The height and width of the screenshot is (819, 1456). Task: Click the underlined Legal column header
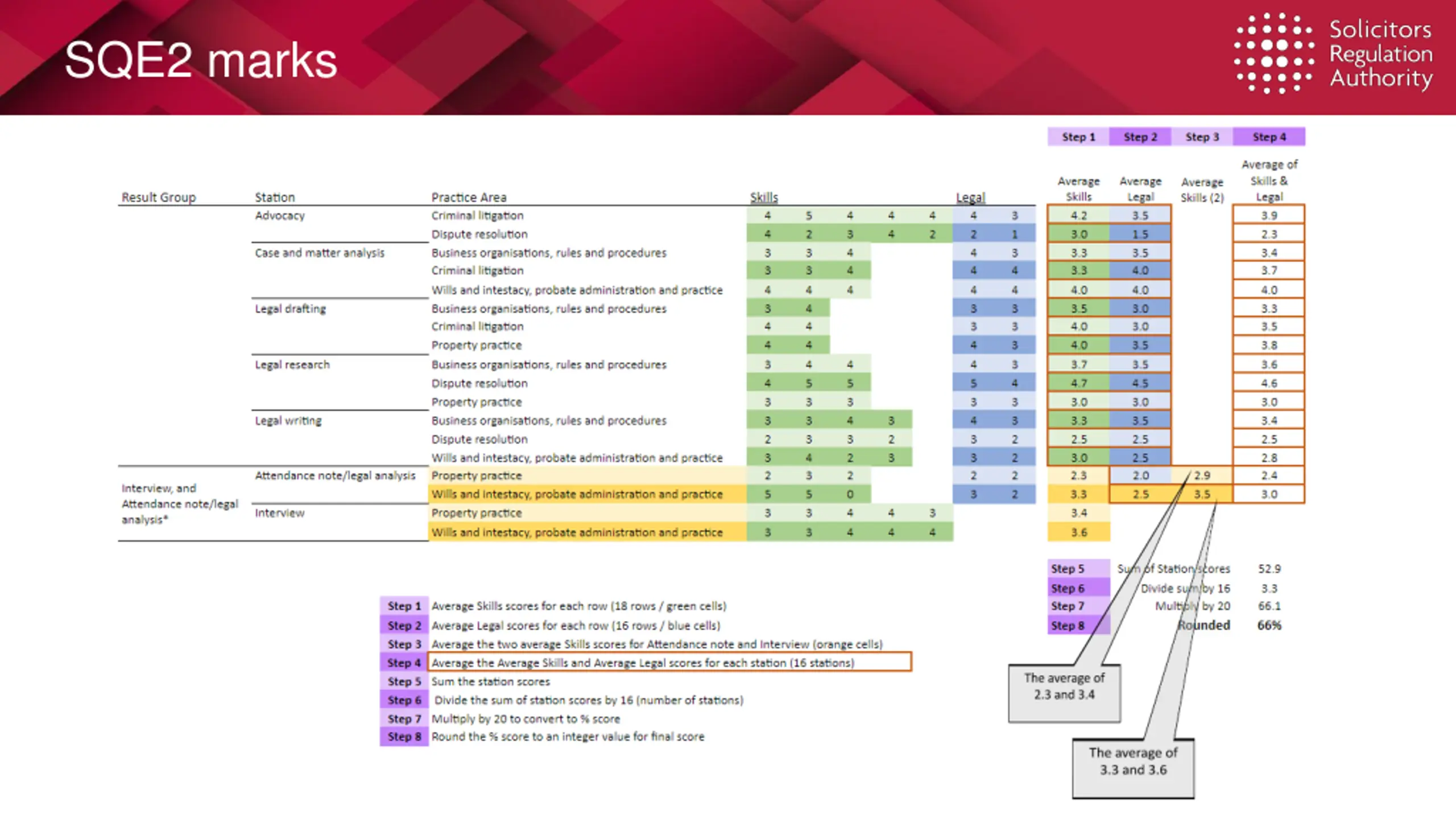pos(970,197)
